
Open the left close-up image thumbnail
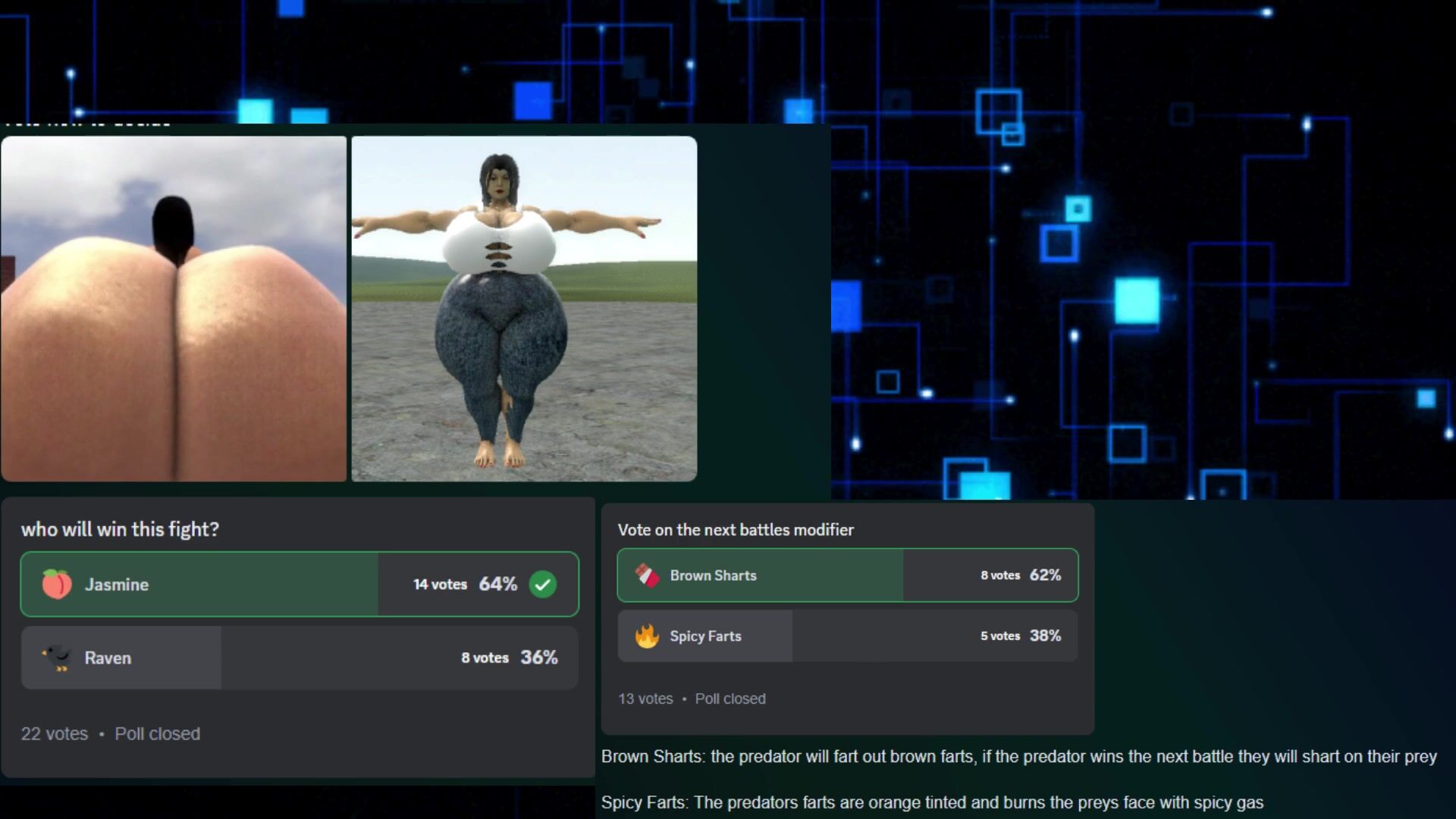point(174,309)
